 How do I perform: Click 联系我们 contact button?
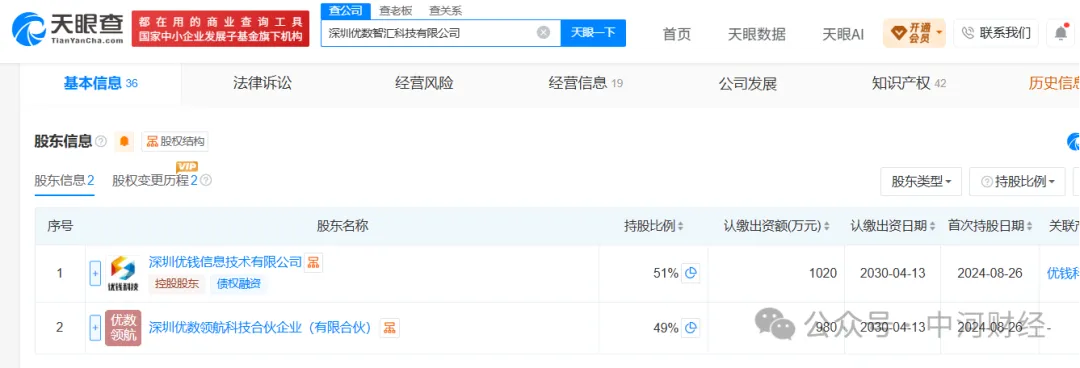tap(996, 32)
